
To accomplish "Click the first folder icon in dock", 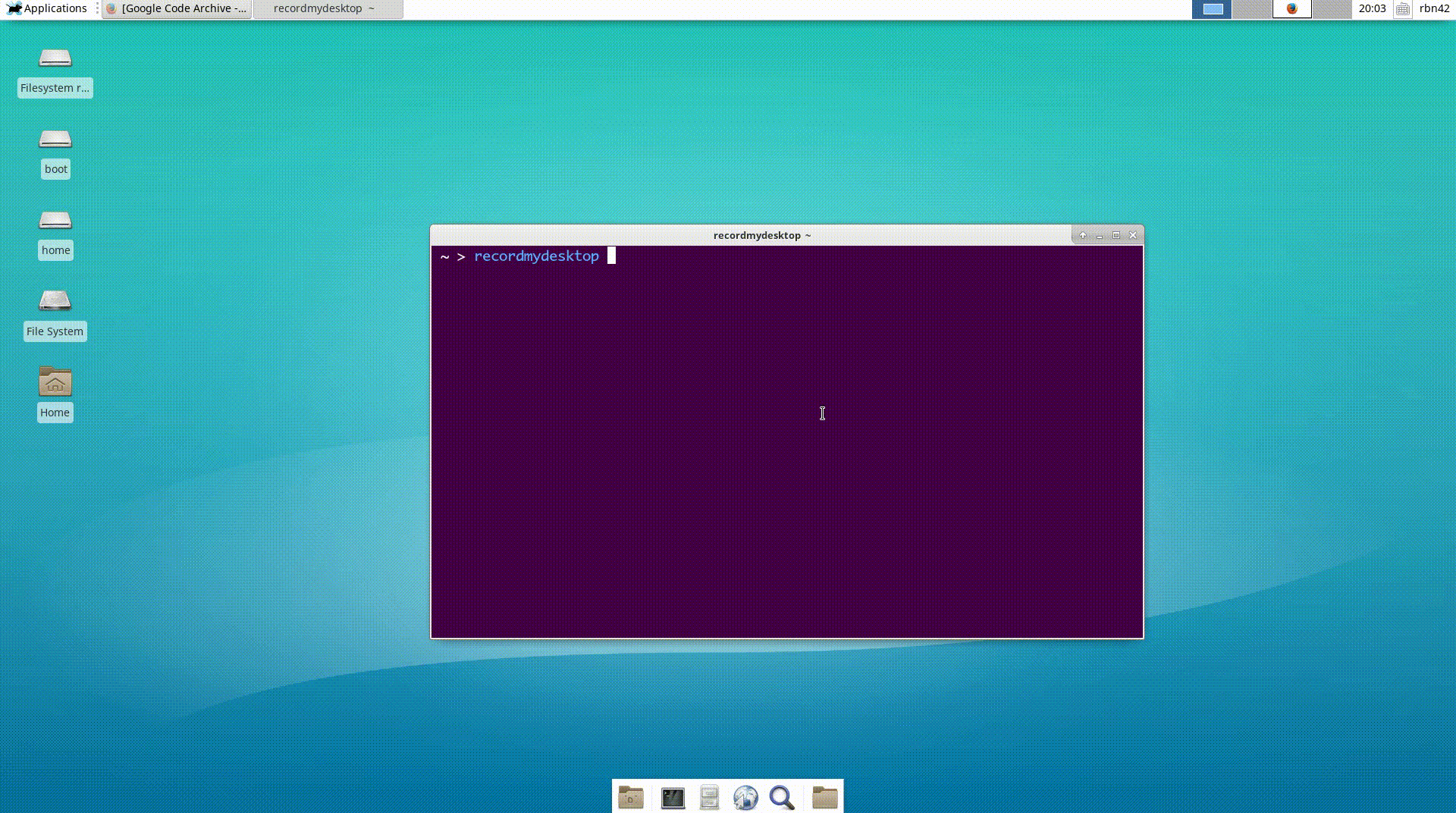I will pyautogui.click(x=630, y=798).
